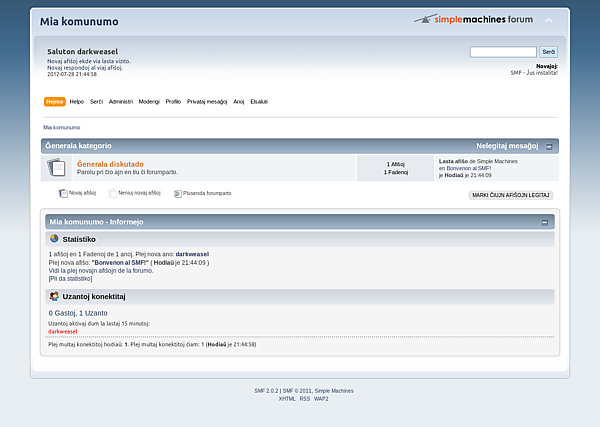Image resolution: width=600 pixels, height=427 pixels.
Task: Open the Administri menu item
Action: tap(120, 102)
